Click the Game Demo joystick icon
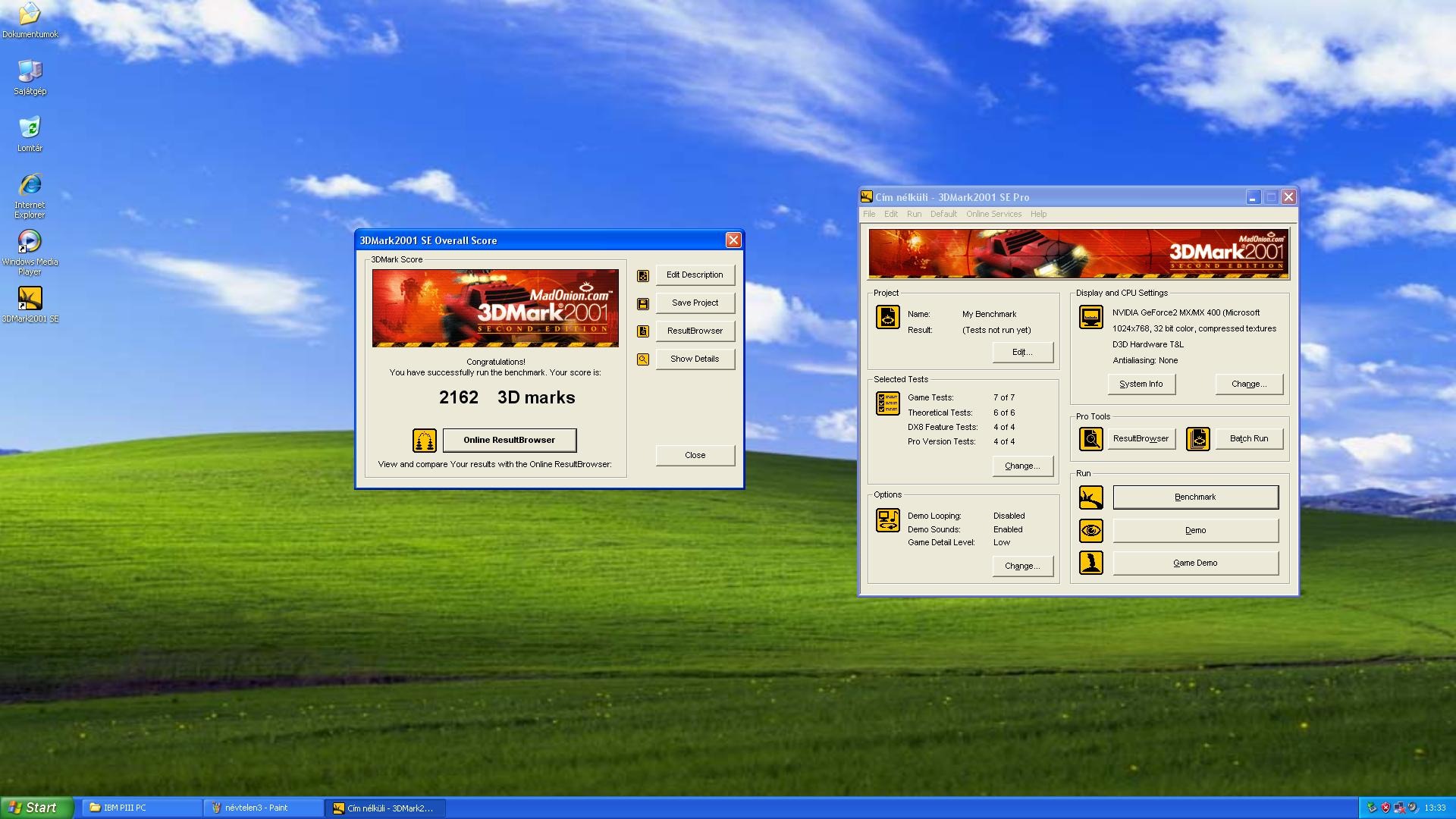The image size is (1456, 819). pos(1090,563)
